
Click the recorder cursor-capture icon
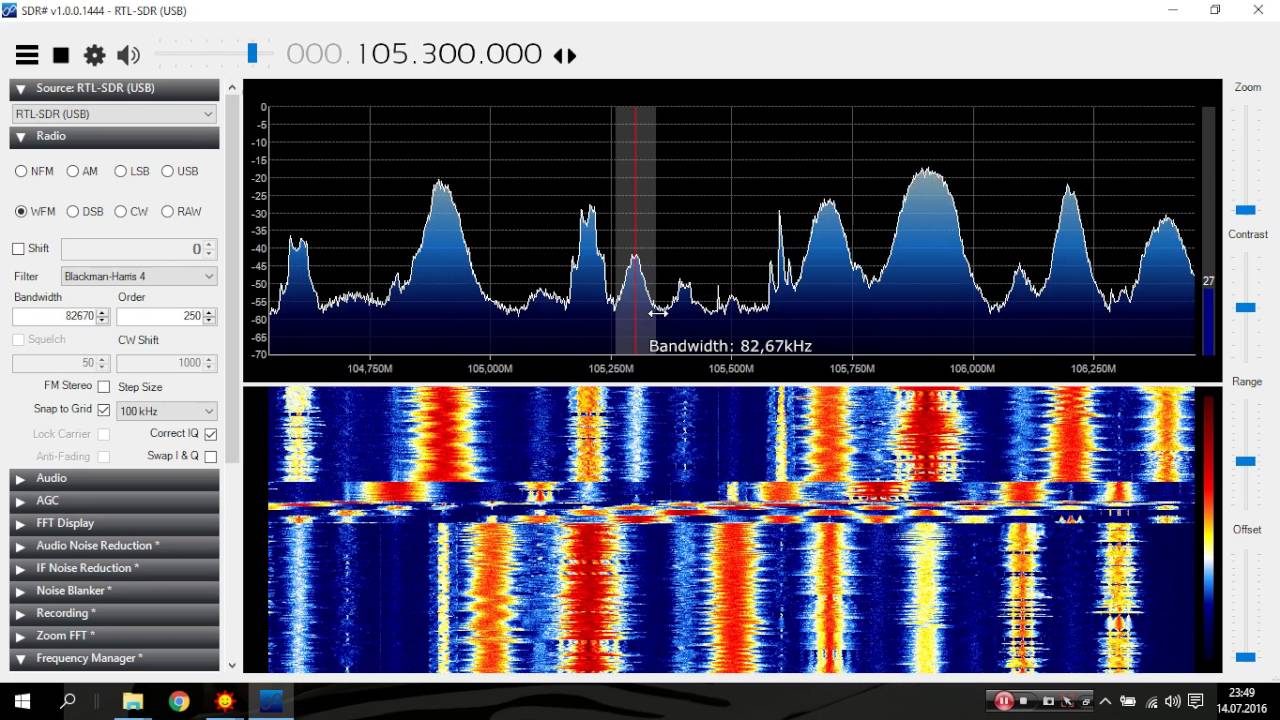[1067, 702]
